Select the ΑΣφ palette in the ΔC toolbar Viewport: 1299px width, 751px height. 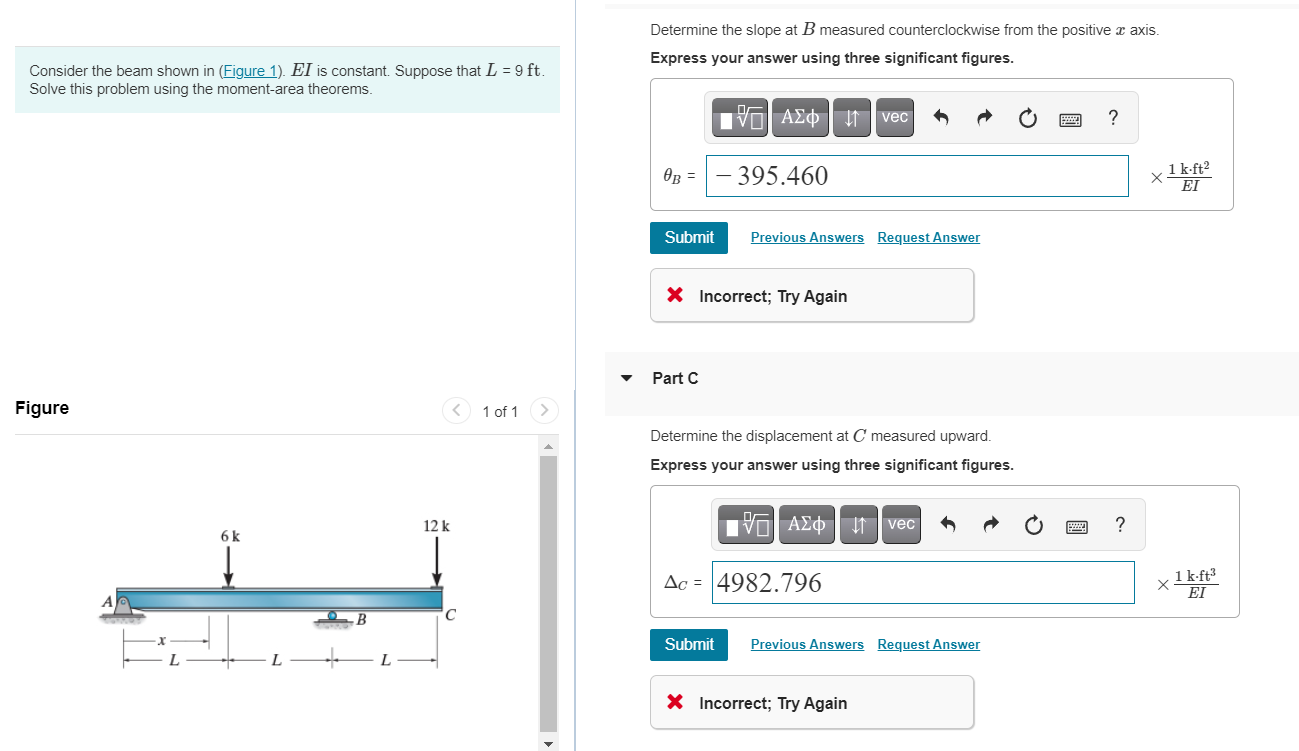806,524
